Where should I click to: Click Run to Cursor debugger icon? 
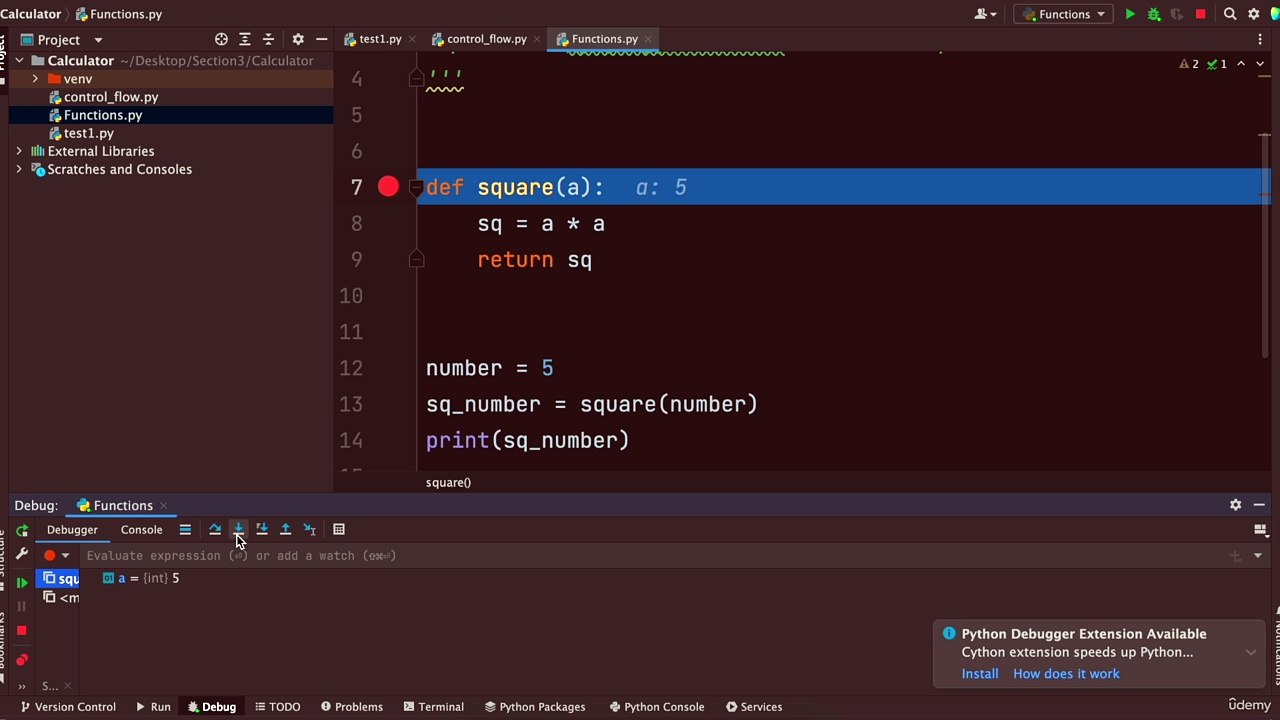pyautogui.click(x=310, y=529)
